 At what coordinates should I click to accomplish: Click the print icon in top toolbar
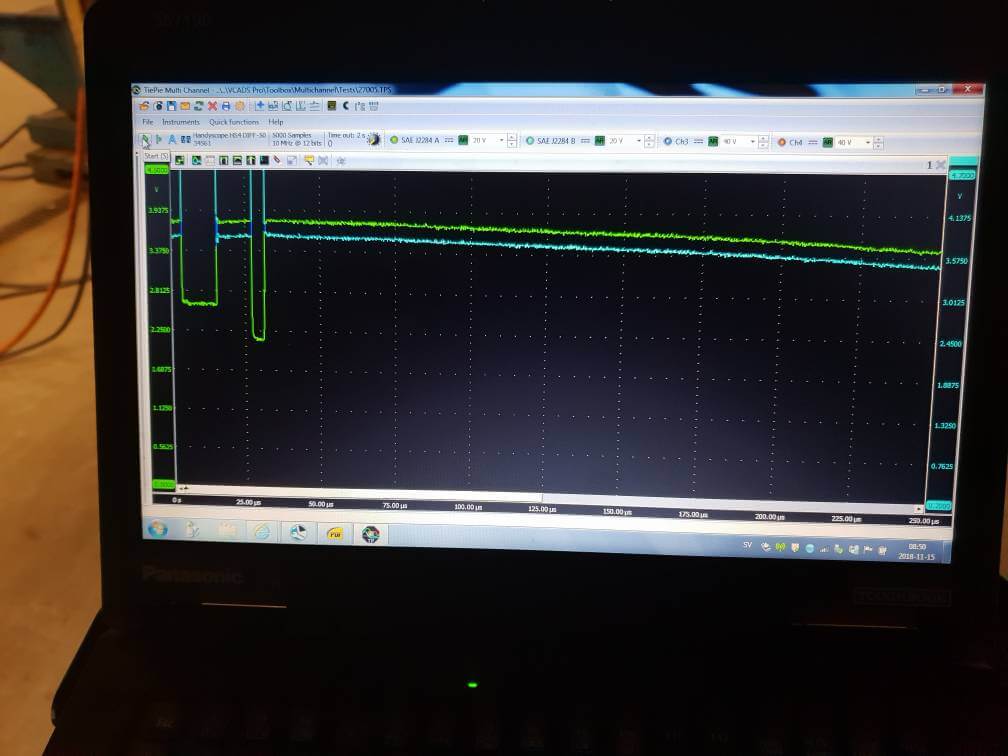226,106
